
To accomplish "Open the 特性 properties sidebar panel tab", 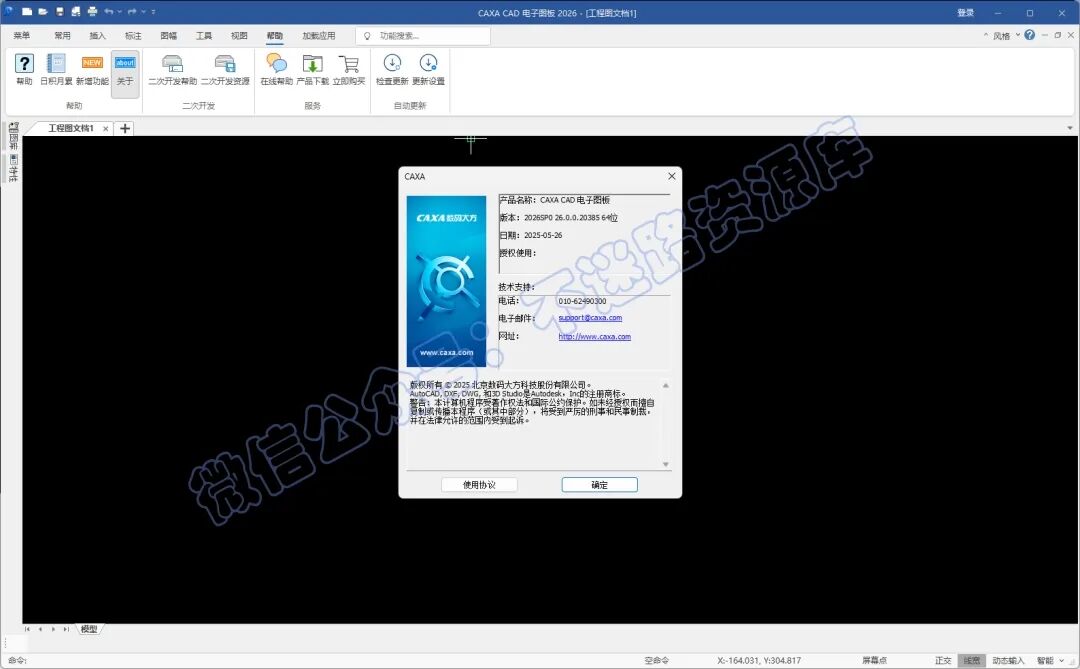I will coord(12,168).
